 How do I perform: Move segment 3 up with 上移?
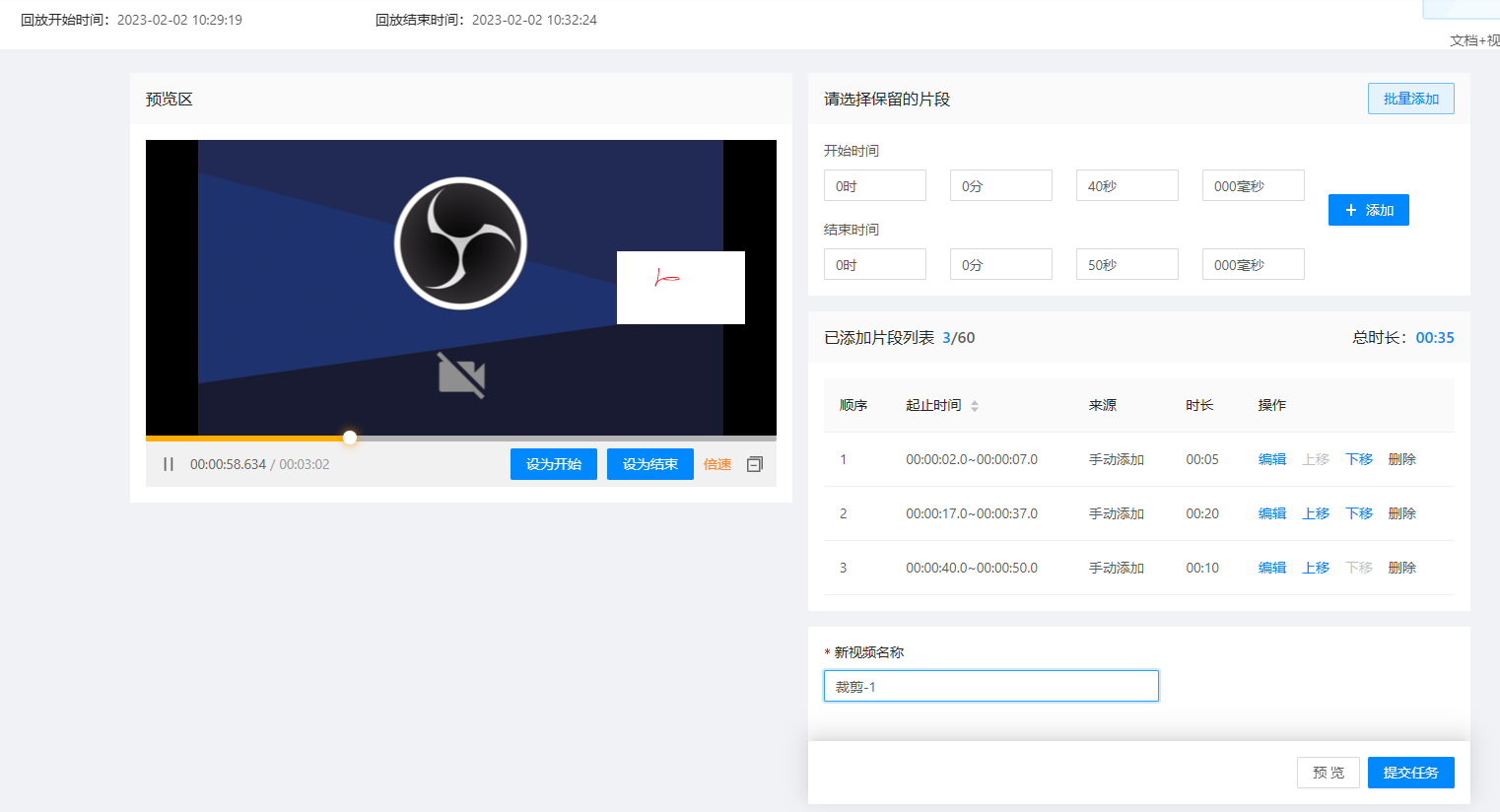pyautogui.click(x=1316, y=568)
